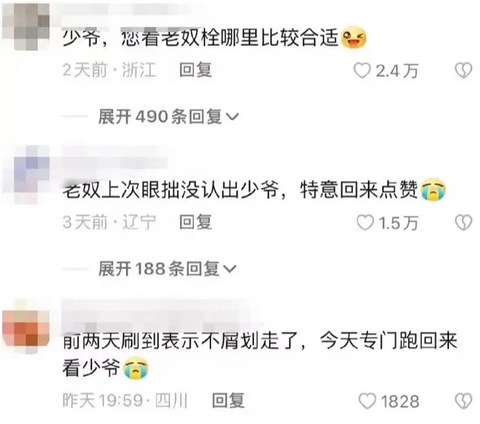Image resolution: width=480 pixels, height=424 pixels.
Task: Dislike the Liaoning comment with broken heart
Action: (x=464, y=223)
